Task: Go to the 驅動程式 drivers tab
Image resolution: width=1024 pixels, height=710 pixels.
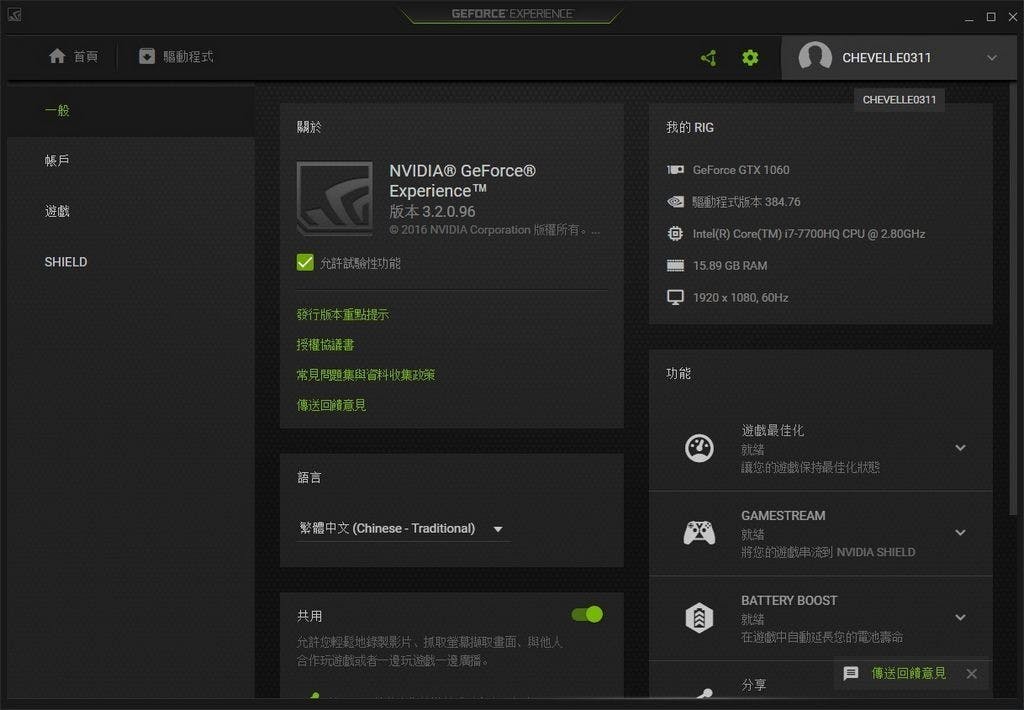Action: tap(176, 57)
